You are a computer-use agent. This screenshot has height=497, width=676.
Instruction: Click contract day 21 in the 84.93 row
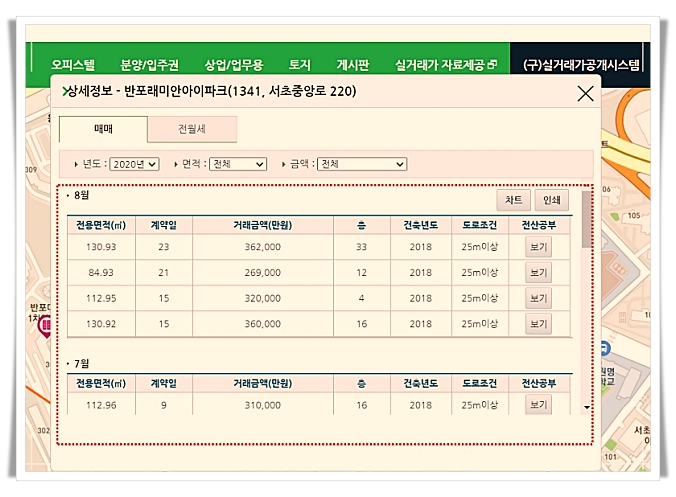pos(163,272)
